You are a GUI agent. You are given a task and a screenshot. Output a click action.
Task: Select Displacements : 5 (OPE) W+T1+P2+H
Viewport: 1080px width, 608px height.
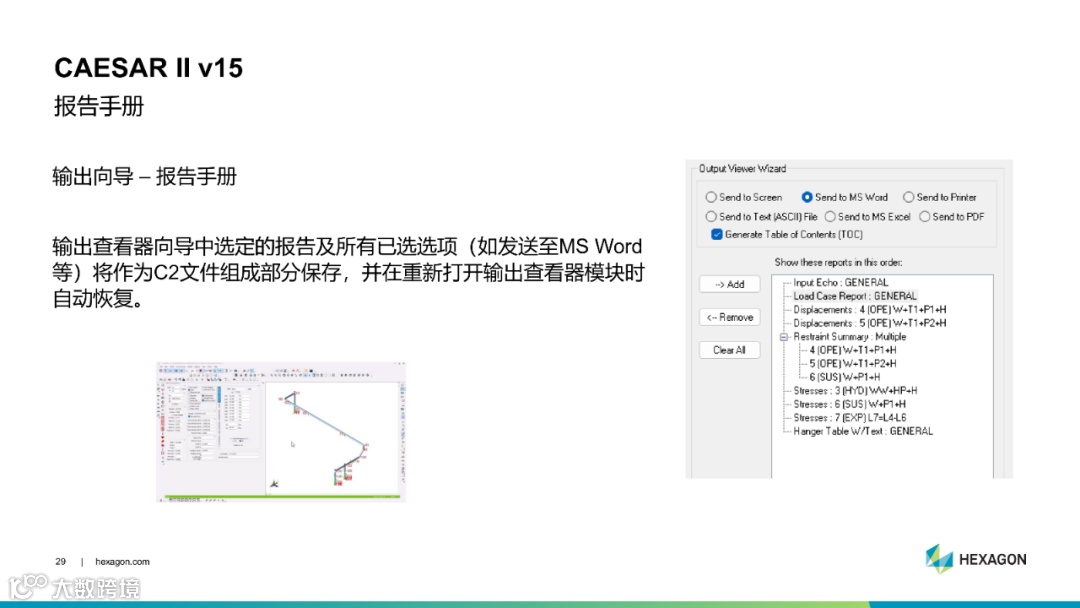[x=869, y=323]
